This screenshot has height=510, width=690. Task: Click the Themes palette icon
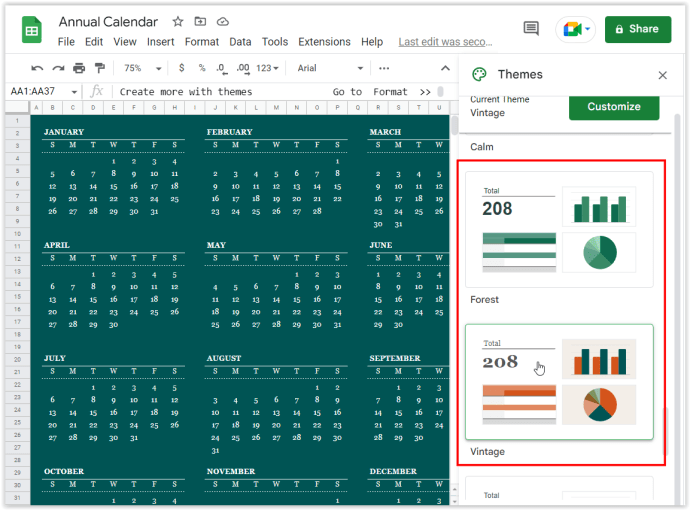pyautogui.click(x=479, y=74)
